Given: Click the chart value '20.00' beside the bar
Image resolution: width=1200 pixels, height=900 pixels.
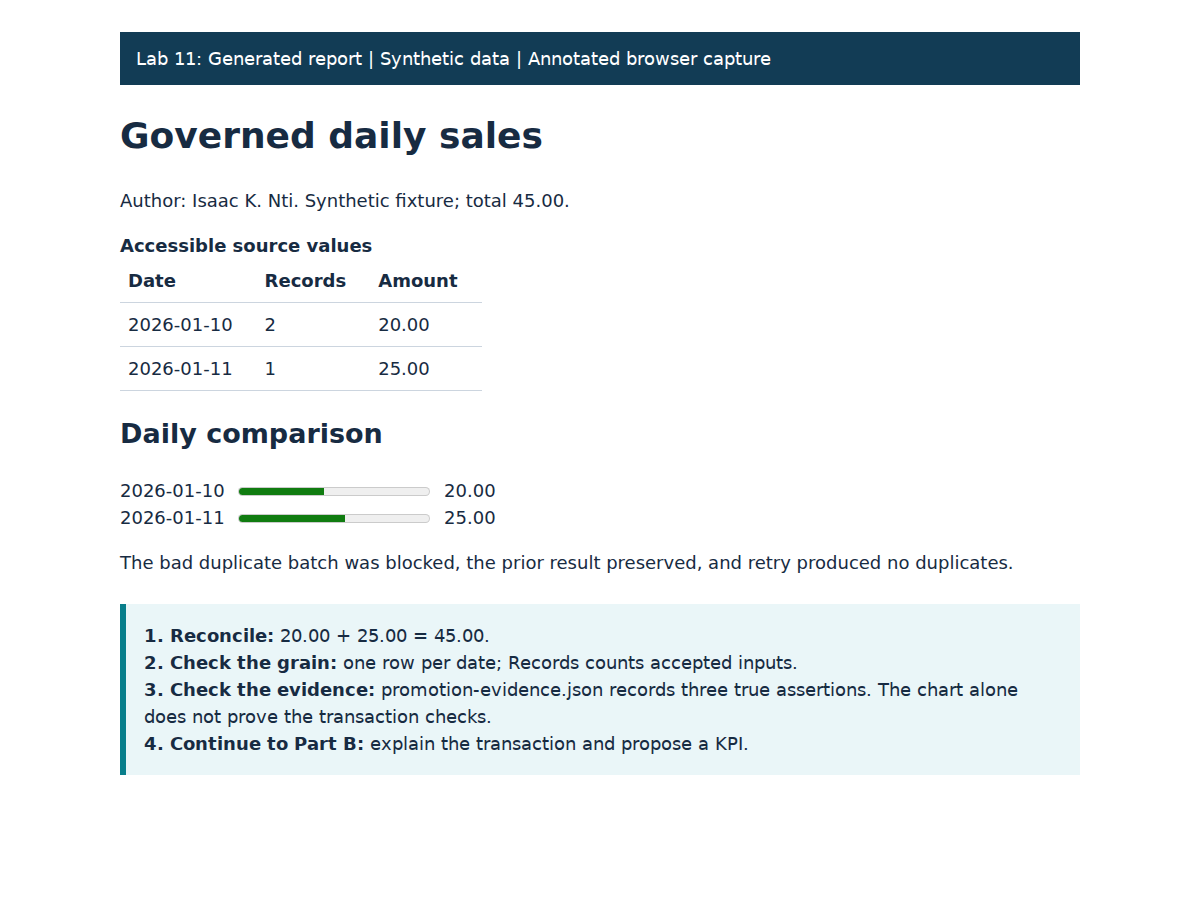Looking at the screenshot, I should 470,491.
